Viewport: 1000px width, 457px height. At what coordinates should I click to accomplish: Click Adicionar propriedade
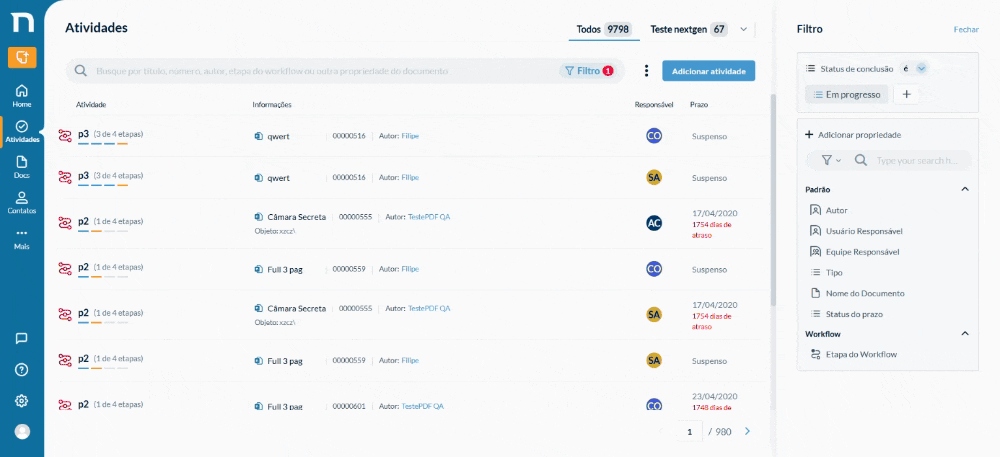[x=853, y=135]
